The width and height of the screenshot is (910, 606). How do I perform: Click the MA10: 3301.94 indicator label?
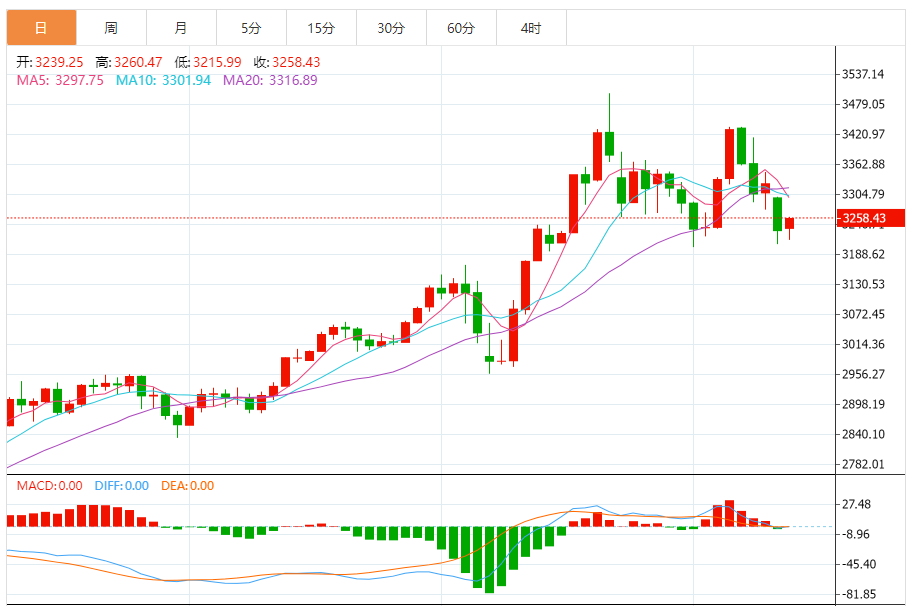[x=163, y=80]
